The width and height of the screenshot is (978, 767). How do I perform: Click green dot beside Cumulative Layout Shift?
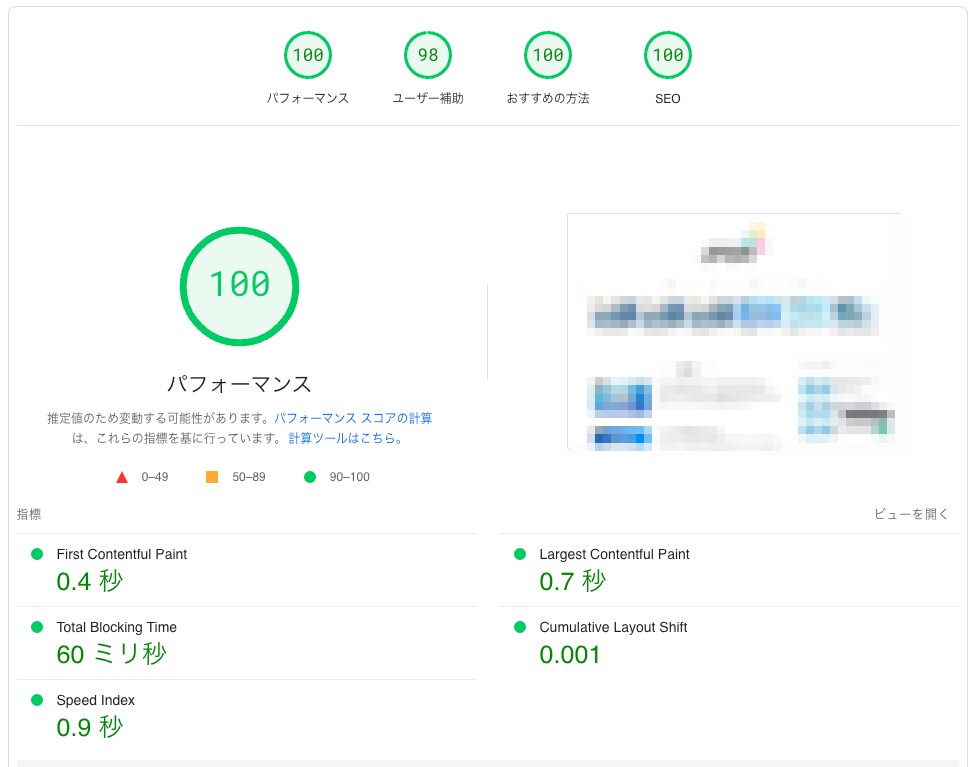520,627
